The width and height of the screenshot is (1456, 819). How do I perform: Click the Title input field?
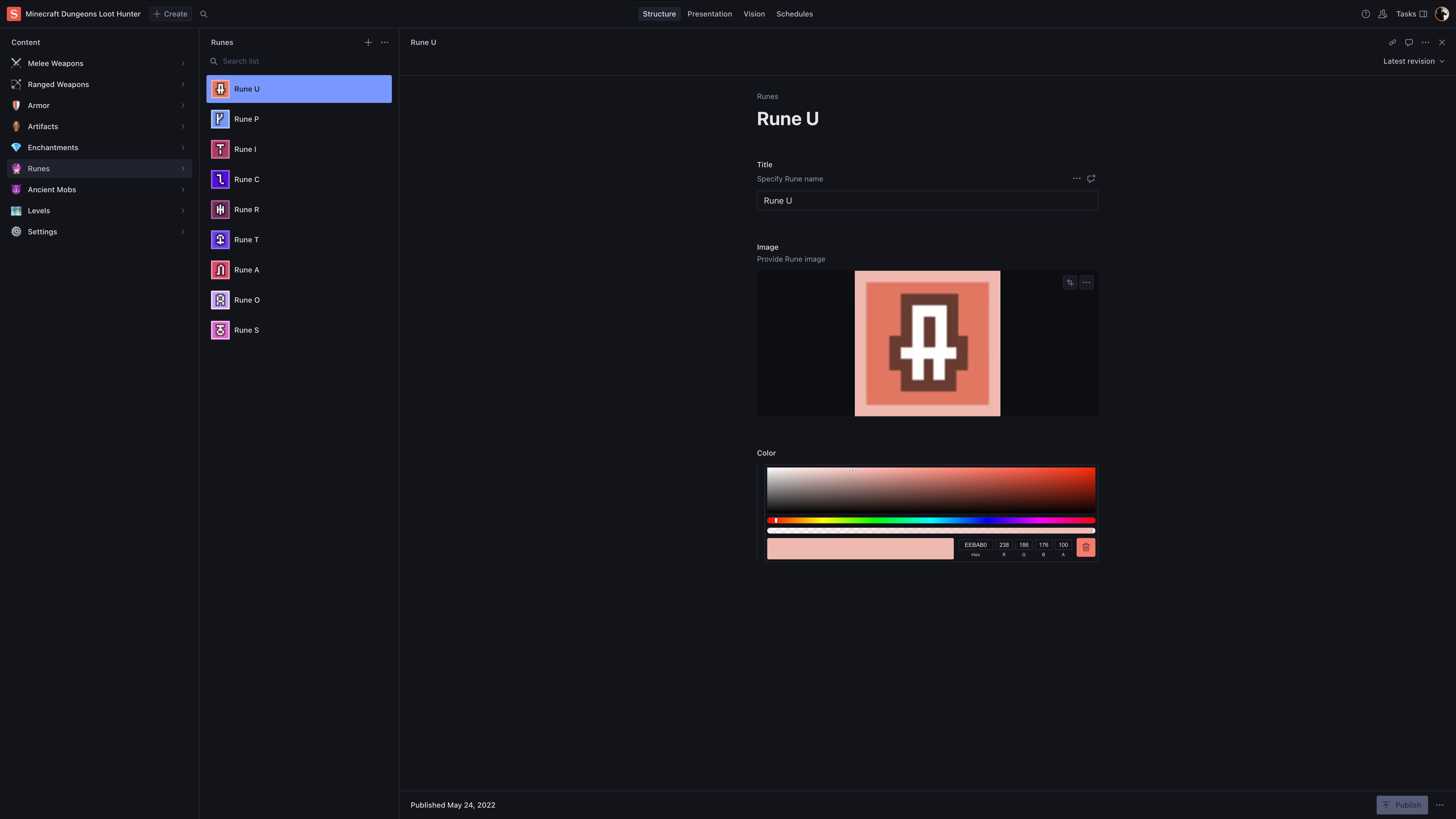click(927, 201)
